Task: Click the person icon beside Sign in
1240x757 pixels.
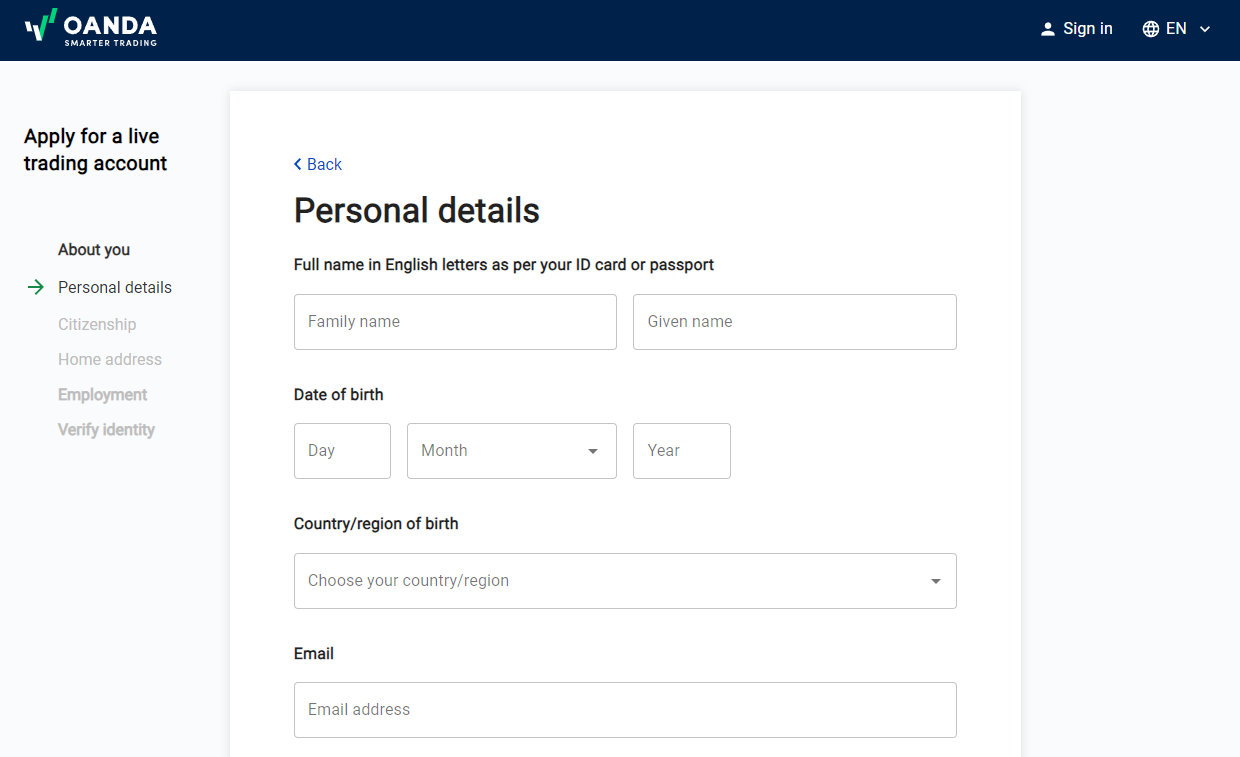Action: [x=1048, y=29]
